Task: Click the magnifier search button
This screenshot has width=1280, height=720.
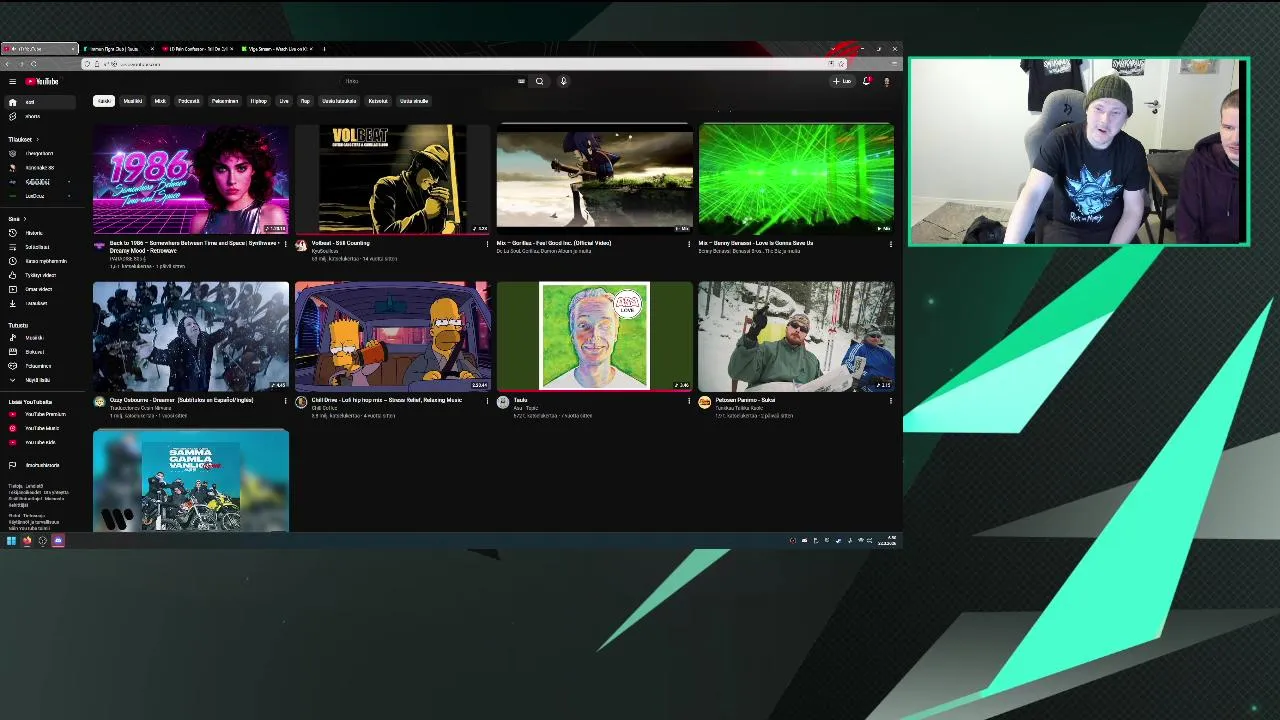Action: [x=539, y=82]
